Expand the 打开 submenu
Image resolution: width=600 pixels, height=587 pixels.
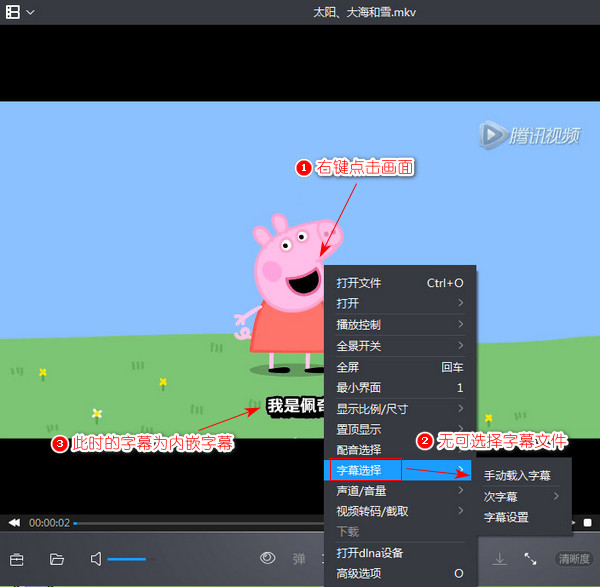point(400,303)
